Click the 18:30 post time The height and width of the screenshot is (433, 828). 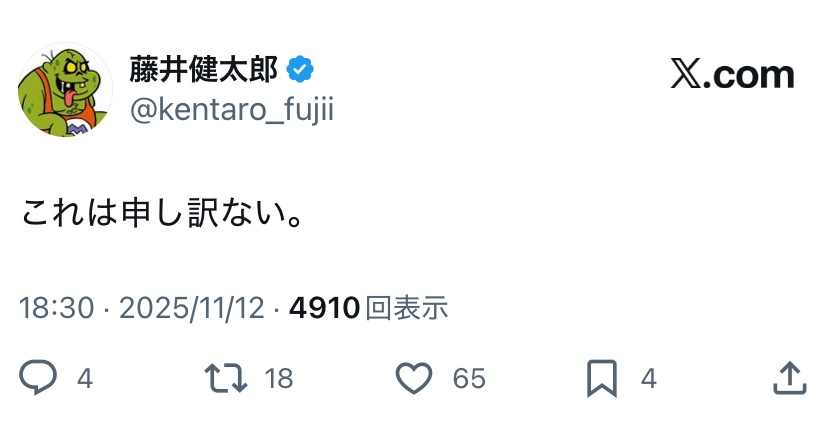(x=56, y=308)
